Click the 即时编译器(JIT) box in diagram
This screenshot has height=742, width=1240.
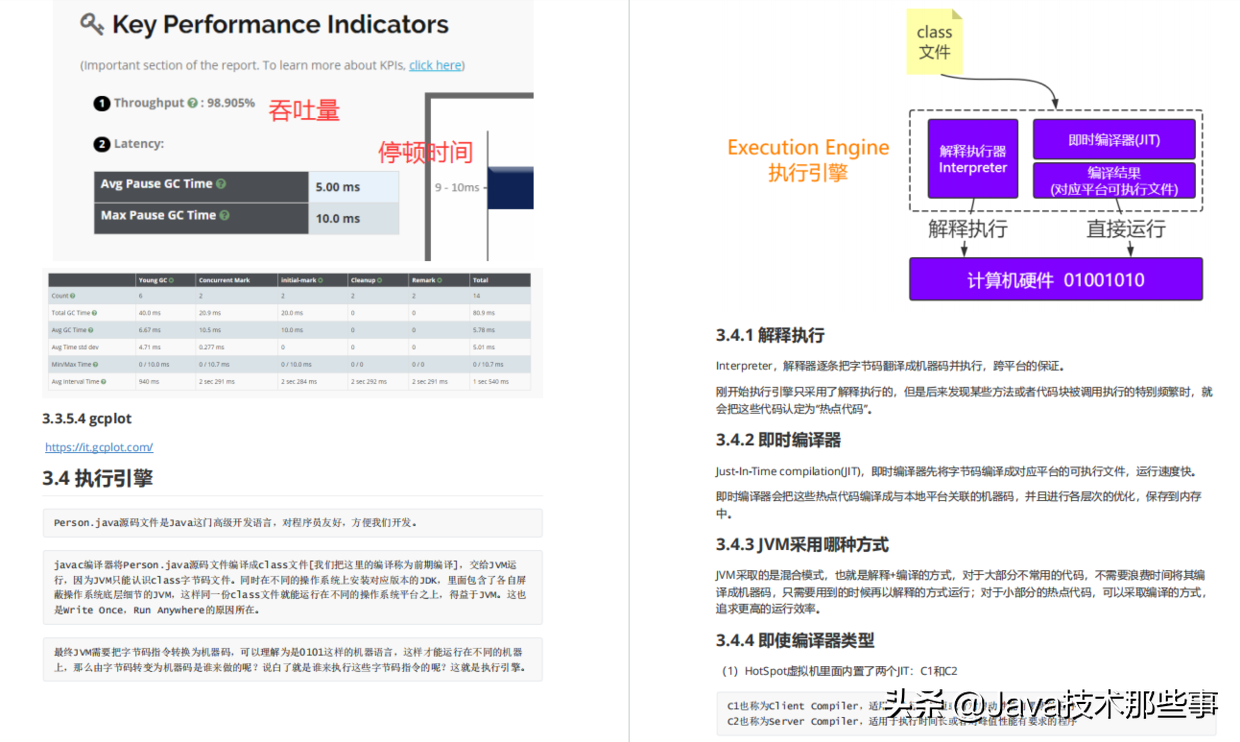point(1114,139)
